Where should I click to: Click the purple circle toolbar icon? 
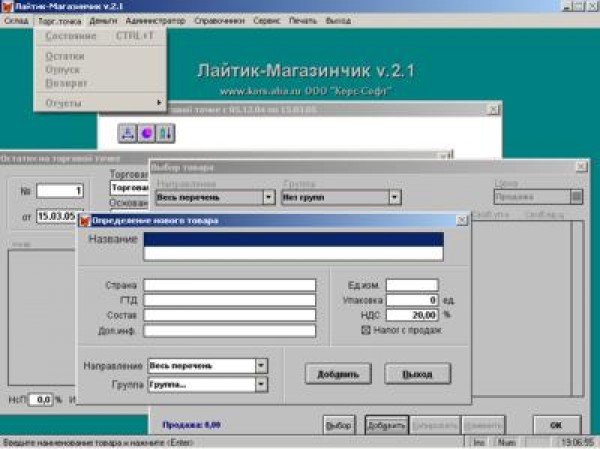point(146,132)
